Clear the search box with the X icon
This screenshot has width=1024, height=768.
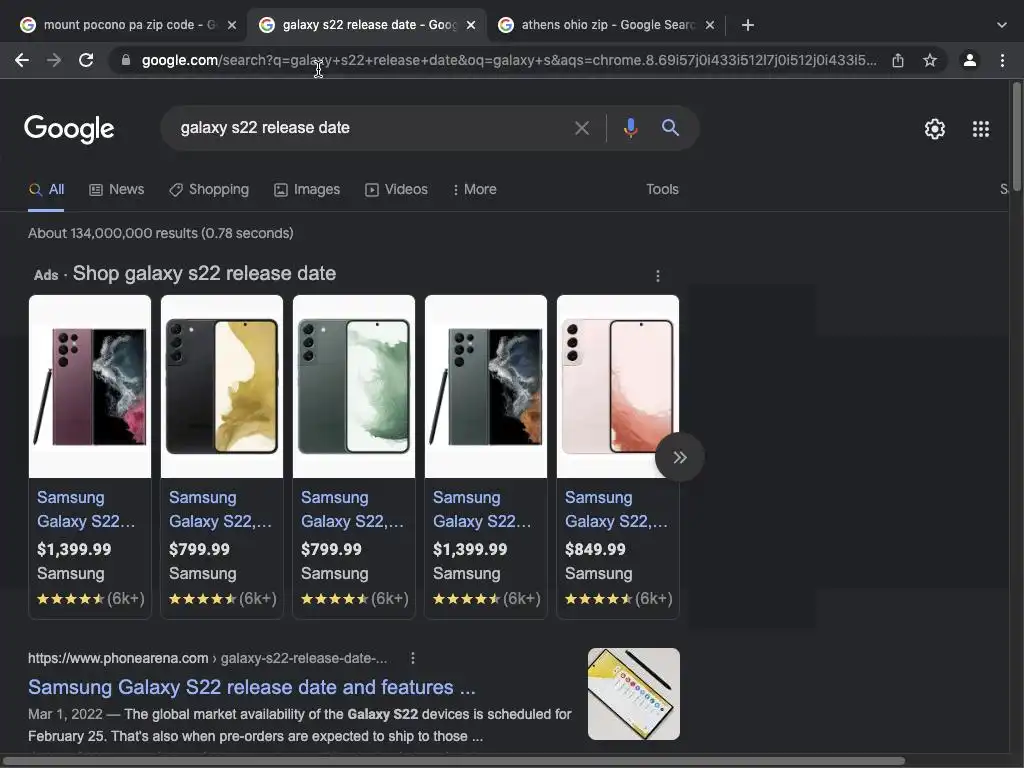(x=581, y=128)
